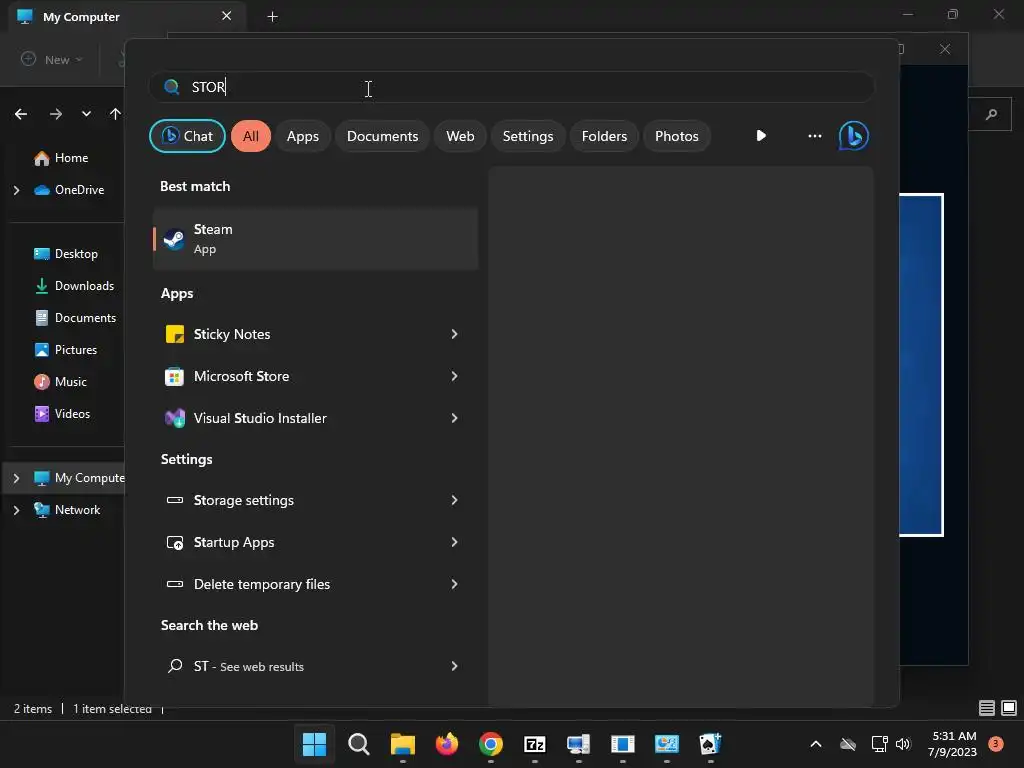Go back in File Explorer navigation
Image resolution: width=1024 pixels, height=768 pixels.
21,114
